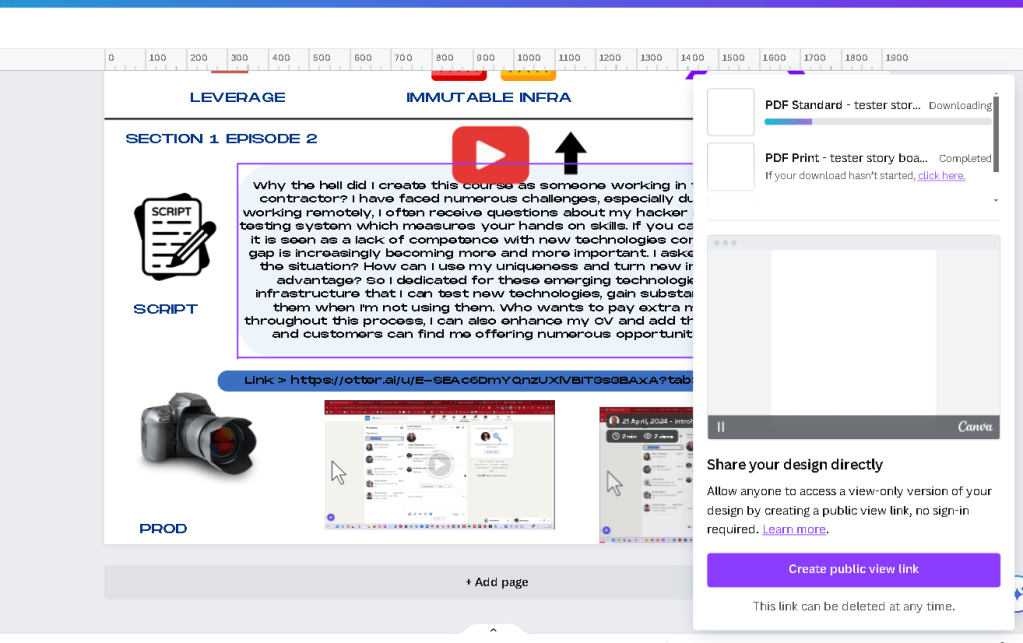Viewport: 1023px width, 643px height.
Task: Click the Share your design directly heading
Action: (x=795, y=464)
